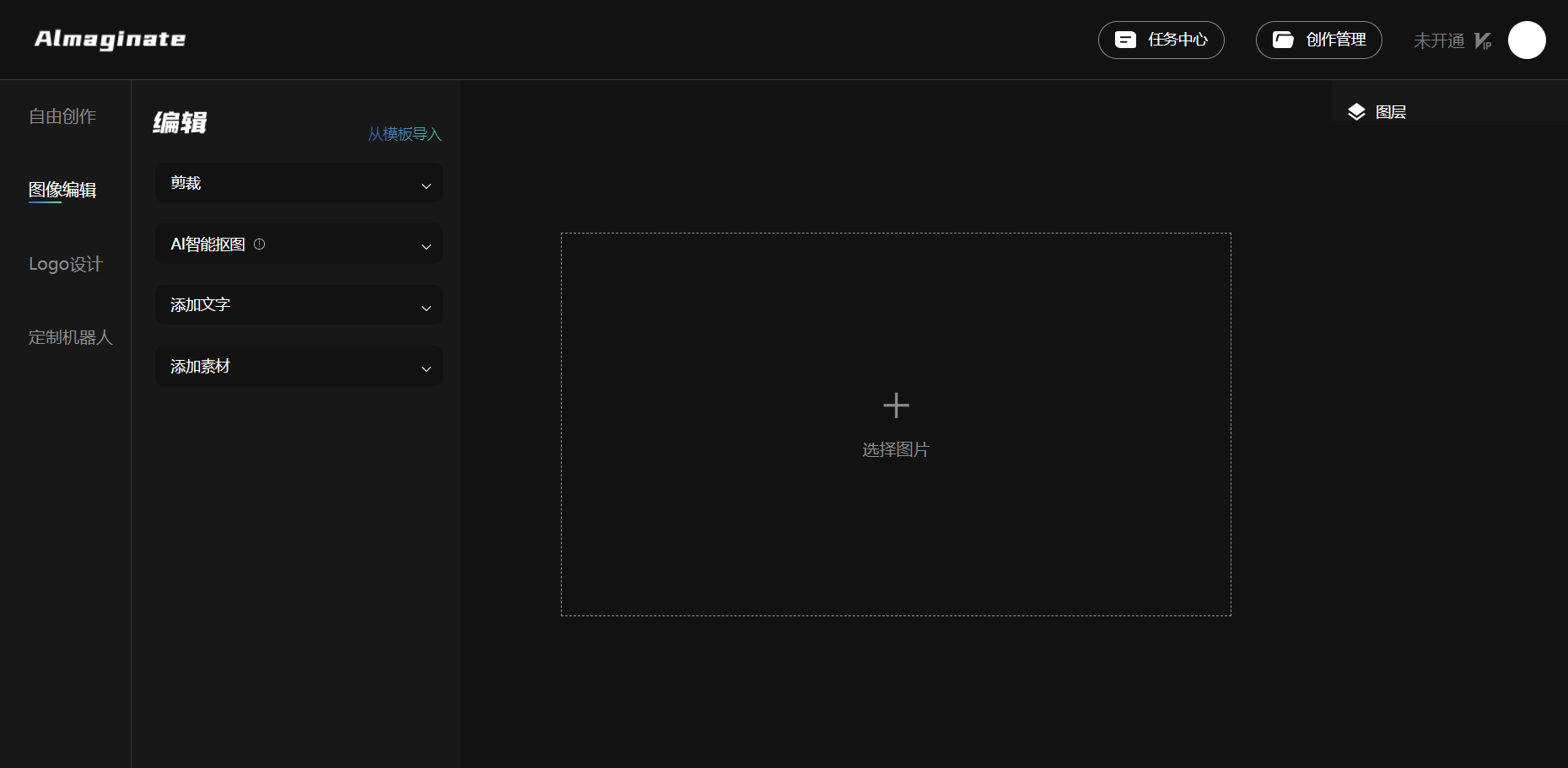The height and width of the screenshot is (768, 1568).
Task: Select the 图像编辑 sidebar tab
Action: click(62, 190)
